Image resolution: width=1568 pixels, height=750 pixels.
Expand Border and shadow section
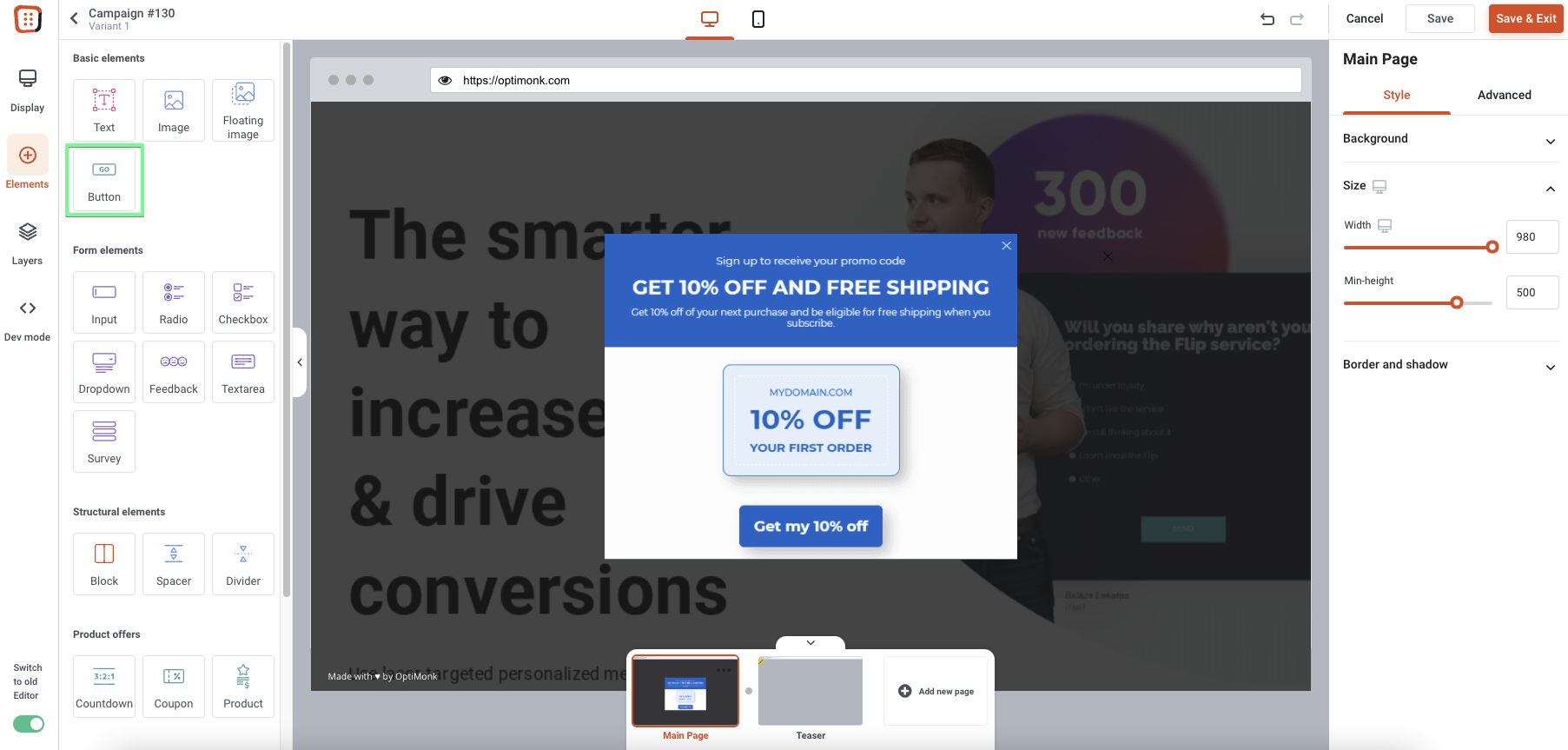coord(1451,365)
